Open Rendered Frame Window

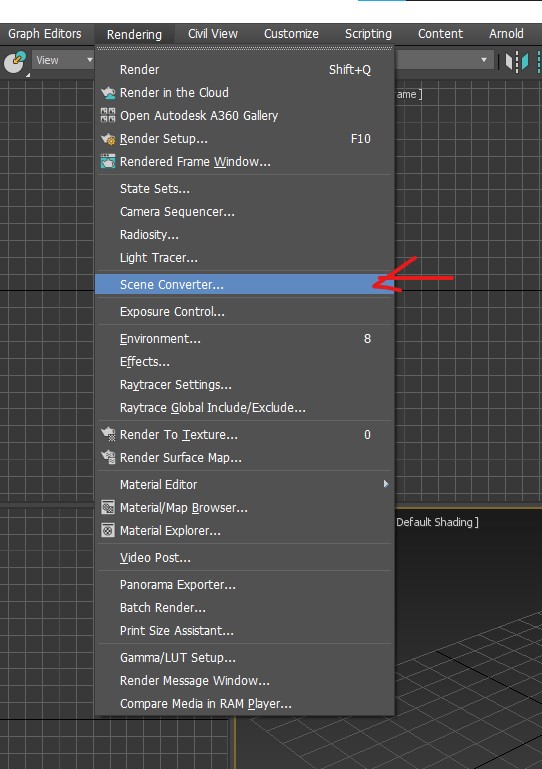[245, 162]
